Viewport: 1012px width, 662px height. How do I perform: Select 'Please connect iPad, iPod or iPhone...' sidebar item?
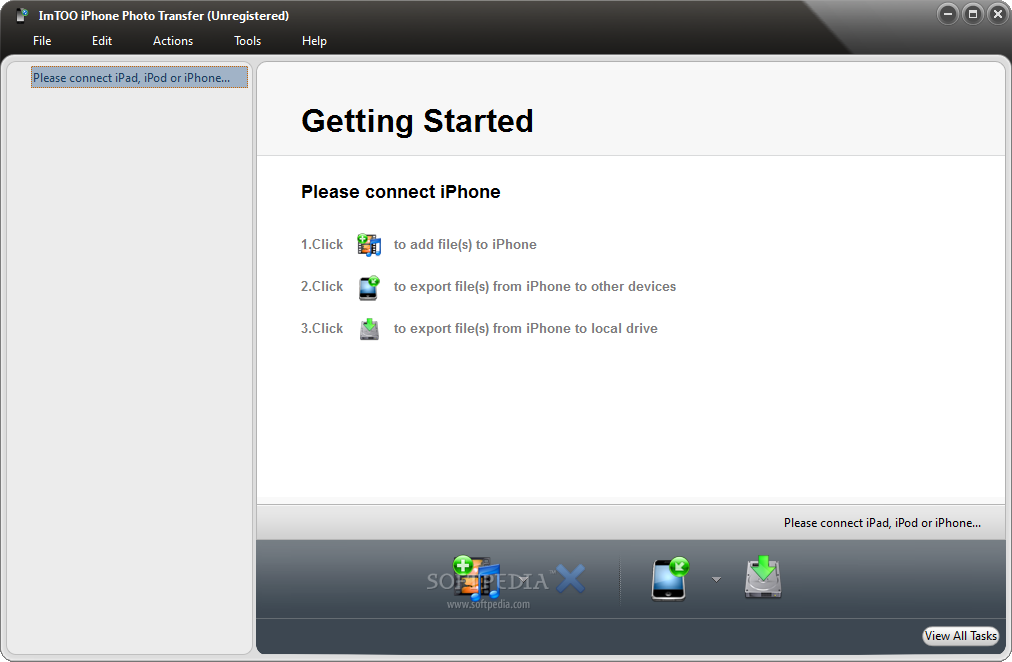coord(139,77)
